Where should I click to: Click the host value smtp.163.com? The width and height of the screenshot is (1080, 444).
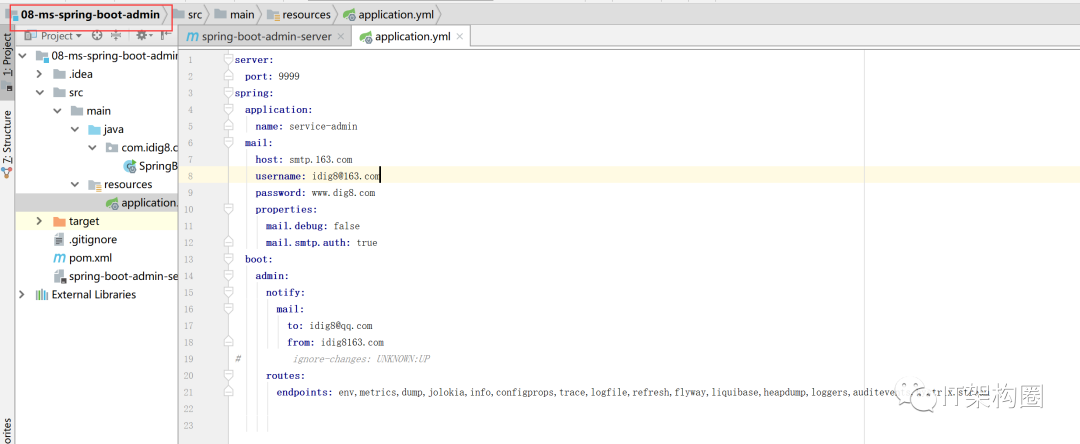[321, 160]
